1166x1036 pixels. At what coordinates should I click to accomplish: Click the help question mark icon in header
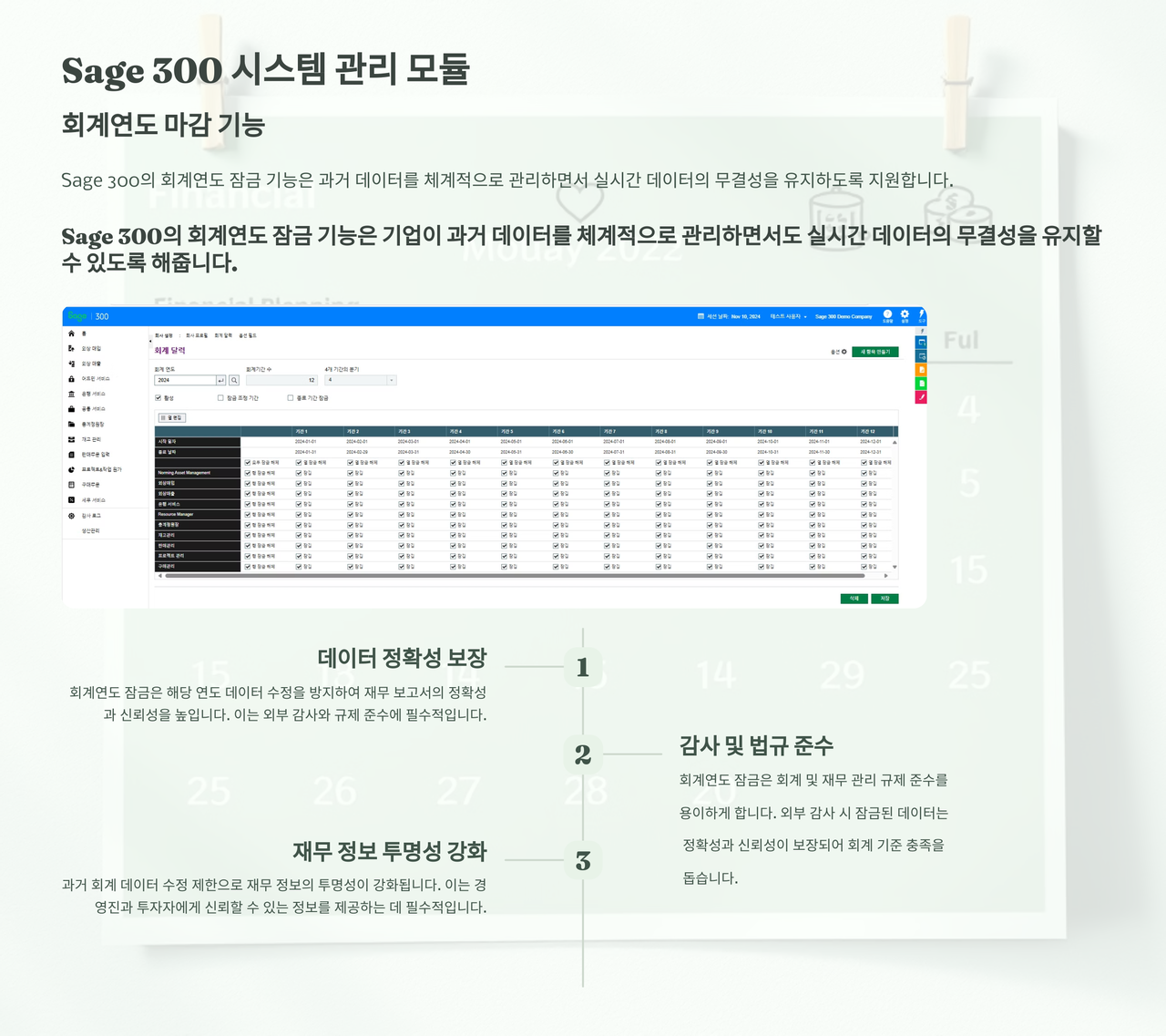click(887, 313)
